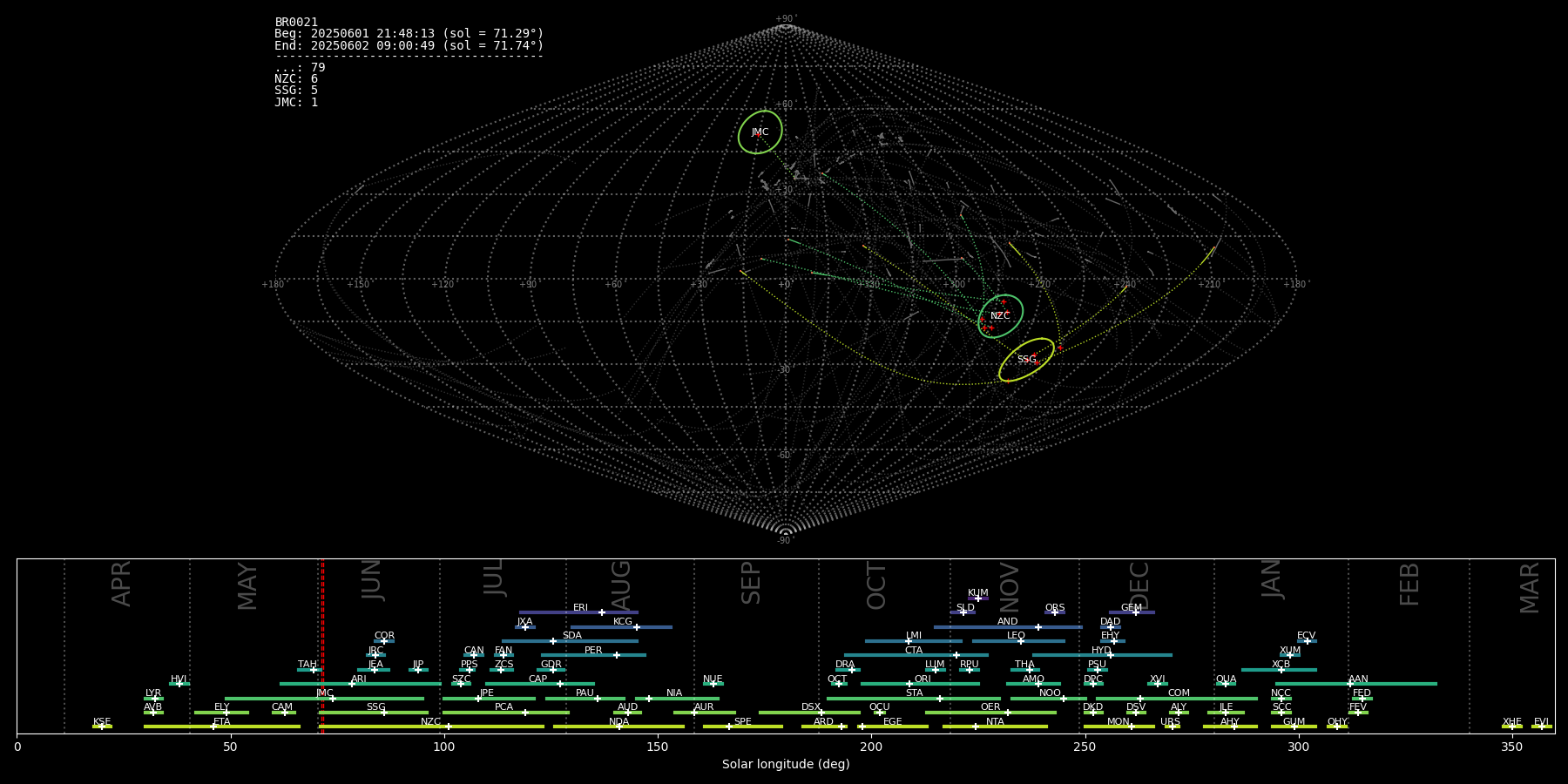Click the ARI shower label on the timeline

pyautogui.click(x=359, y=679)
